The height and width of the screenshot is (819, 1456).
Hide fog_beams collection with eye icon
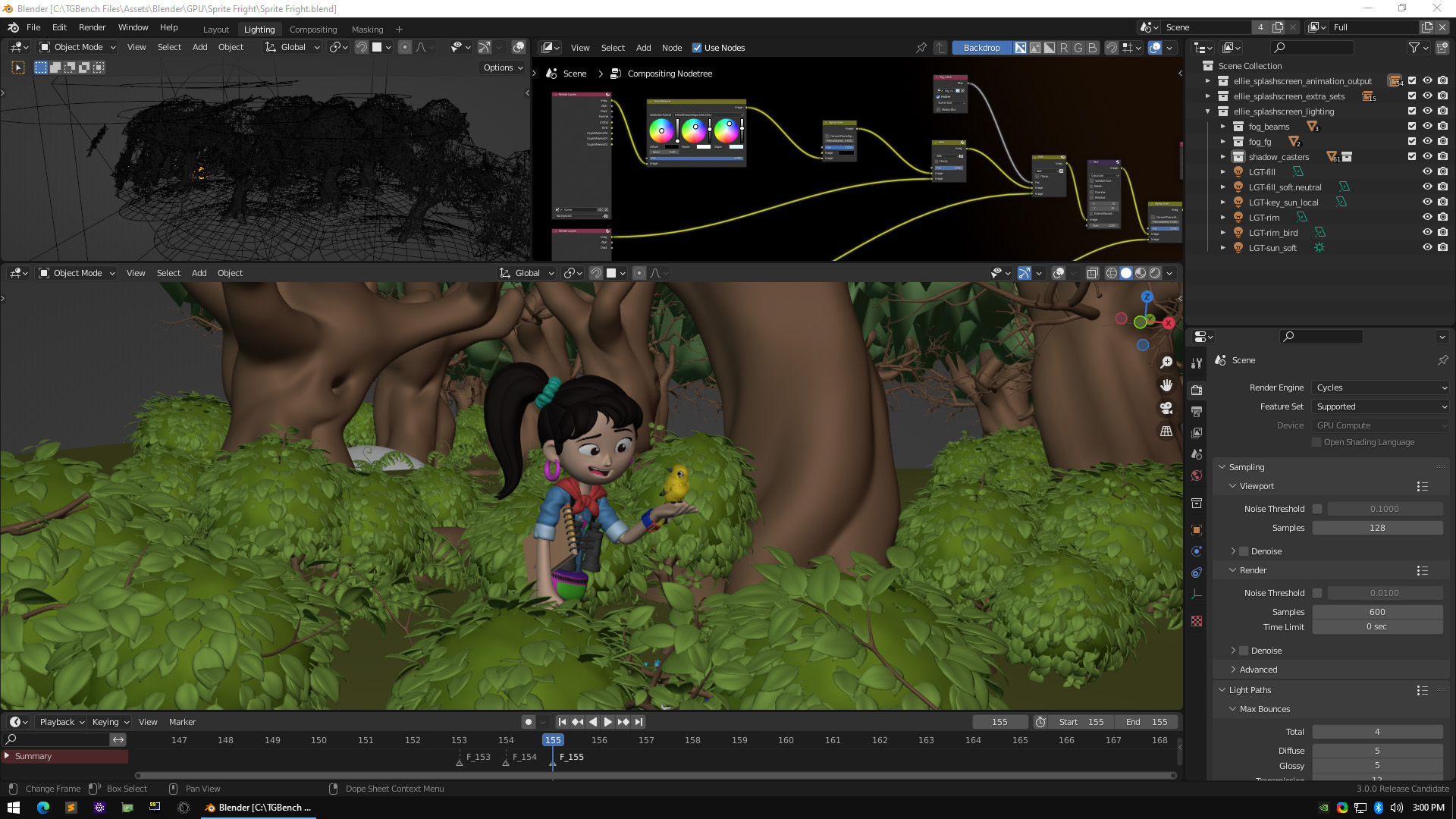point(1427,127)
